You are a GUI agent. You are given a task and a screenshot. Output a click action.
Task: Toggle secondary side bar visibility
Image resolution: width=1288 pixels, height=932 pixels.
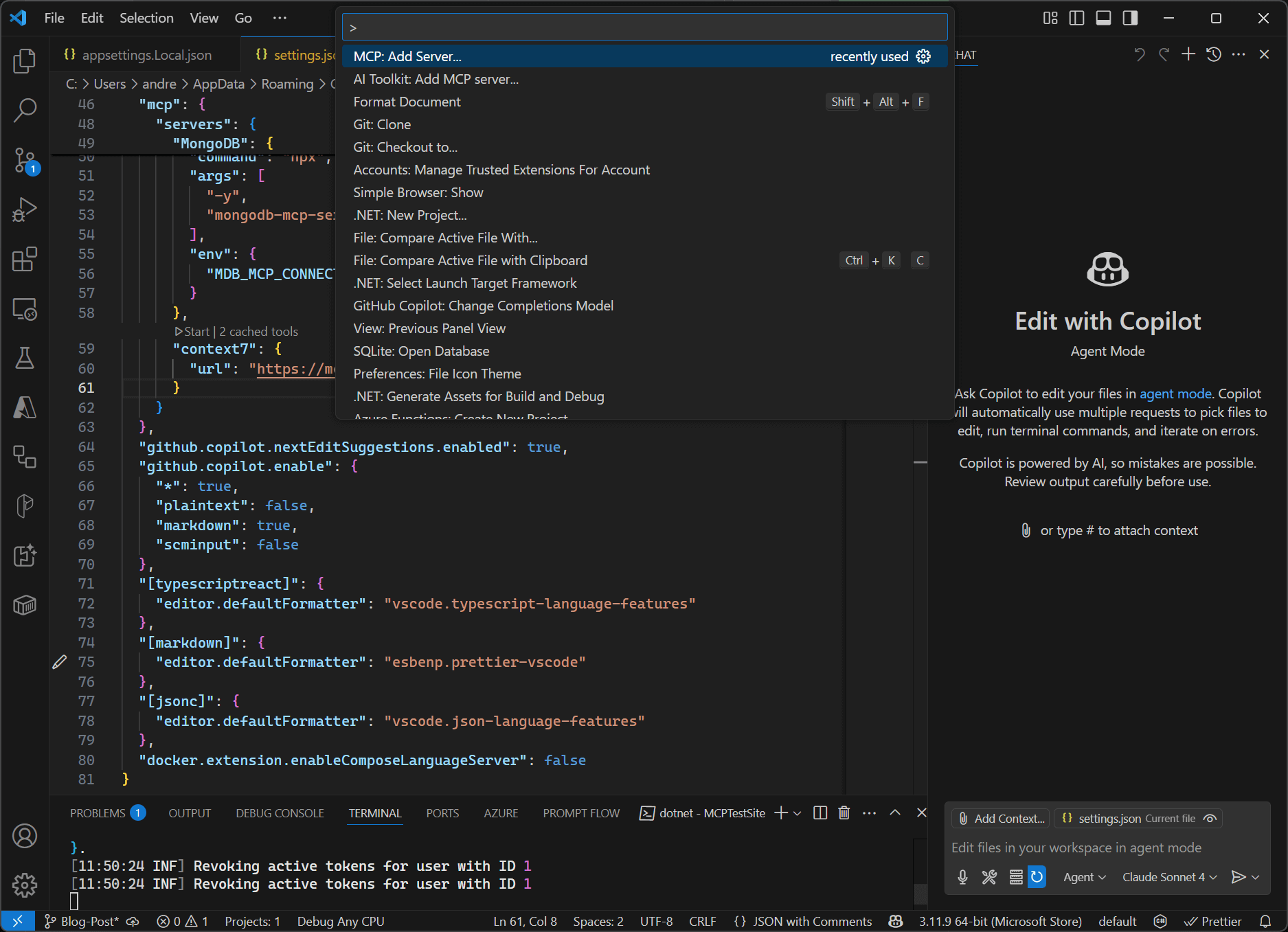point(1130,18)
